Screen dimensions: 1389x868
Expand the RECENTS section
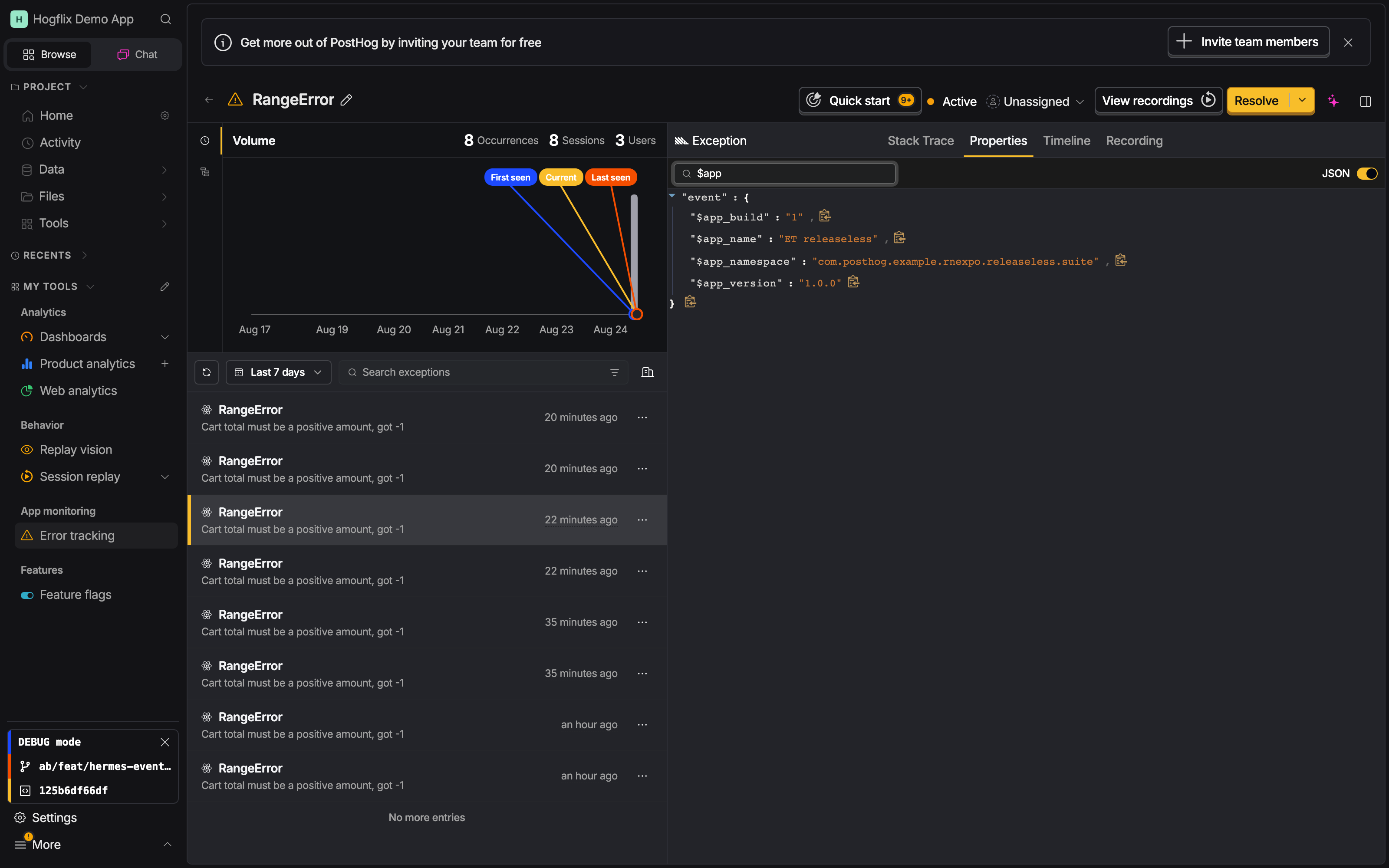pos(49,255)
